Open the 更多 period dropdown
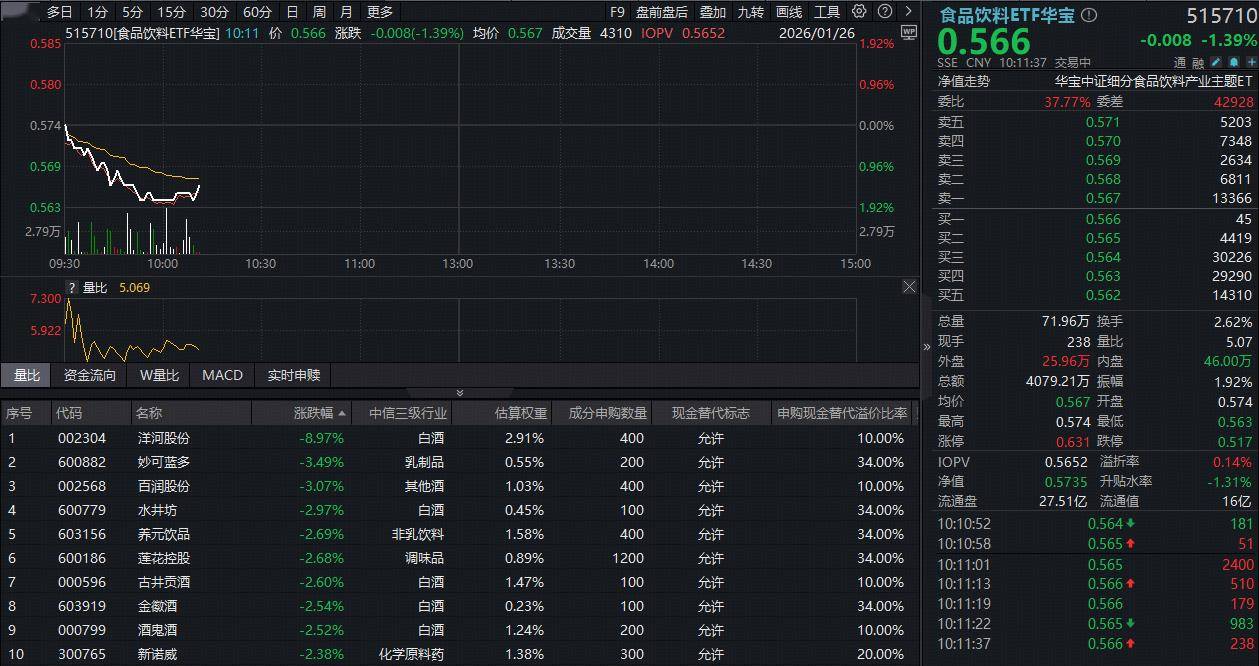1259x666 pixels. (380, 12)
